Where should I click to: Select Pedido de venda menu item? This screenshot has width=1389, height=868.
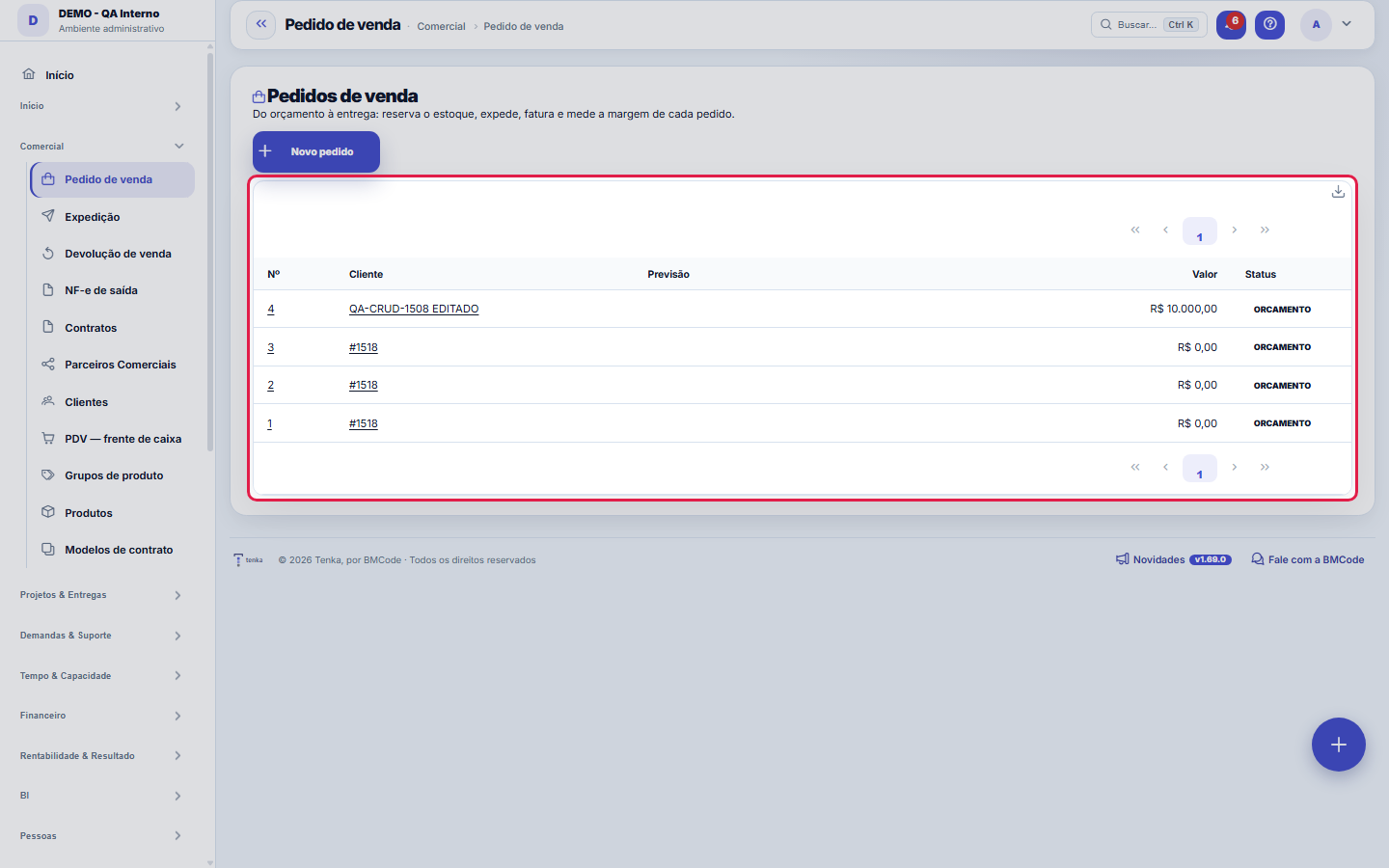(x=113, y=179)
